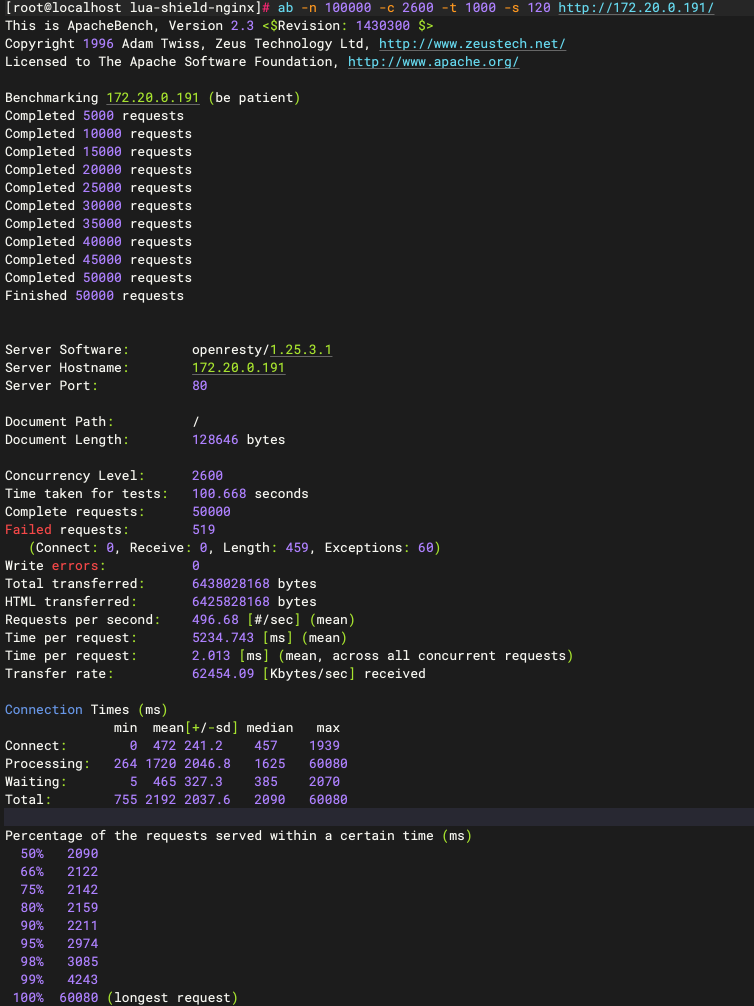
Task: Click the www.apache.org link
Action: pyautogui.click(x=433, y=62)
